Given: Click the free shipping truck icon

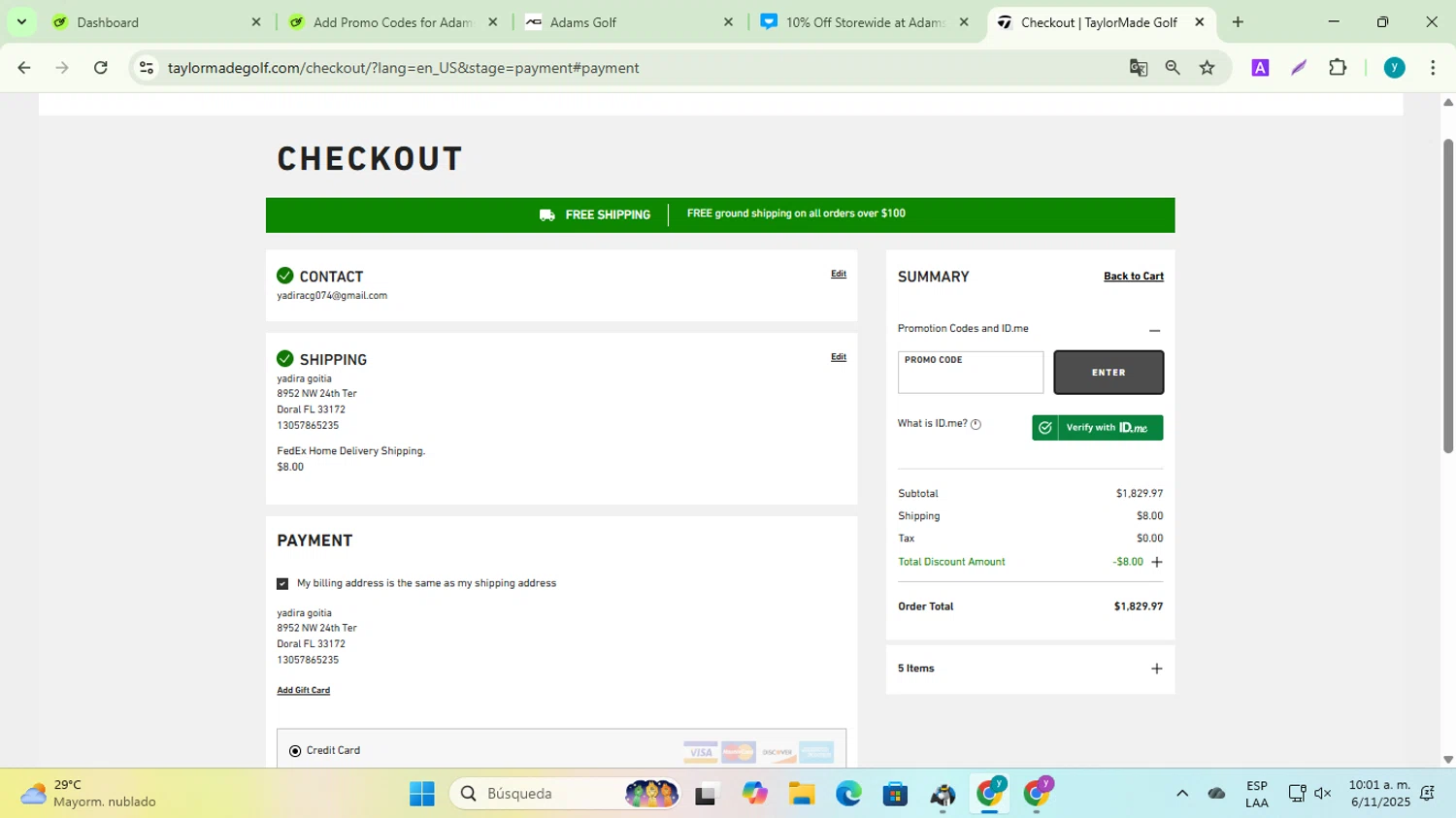Looking at the screenshot, I should click(x=547, y=215).
